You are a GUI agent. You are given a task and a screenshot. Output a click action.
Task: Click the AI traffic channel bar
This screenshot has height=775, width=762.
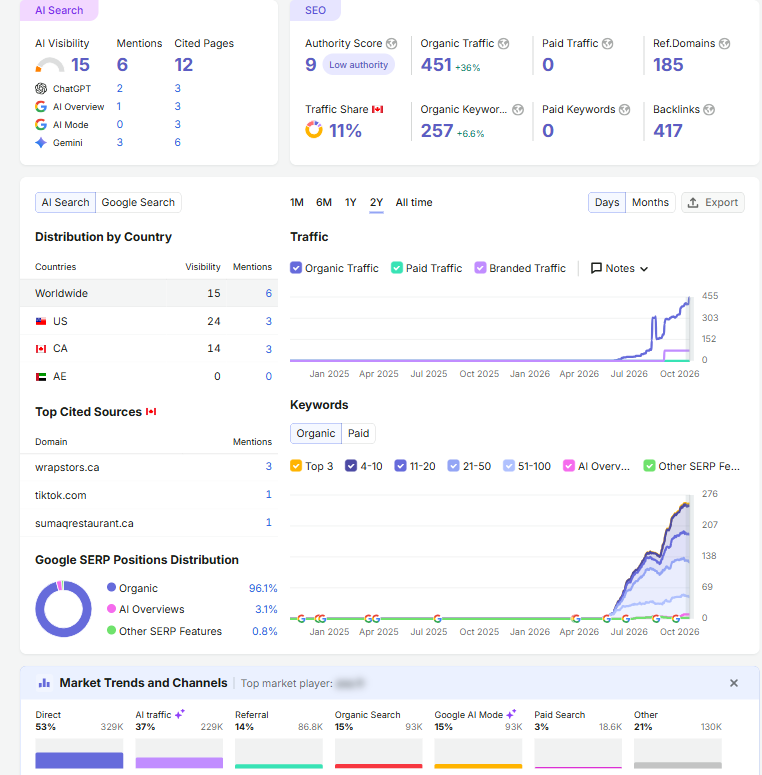point(179,763)
